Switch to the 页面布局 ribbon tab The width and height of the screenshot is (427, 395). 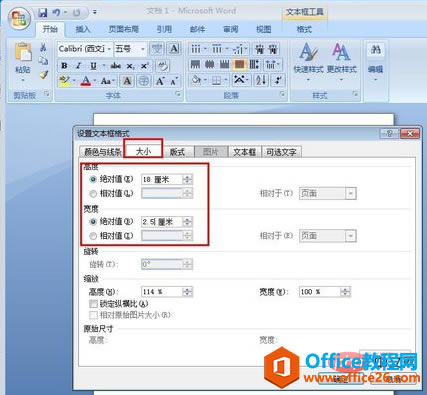tap(124, 29)
